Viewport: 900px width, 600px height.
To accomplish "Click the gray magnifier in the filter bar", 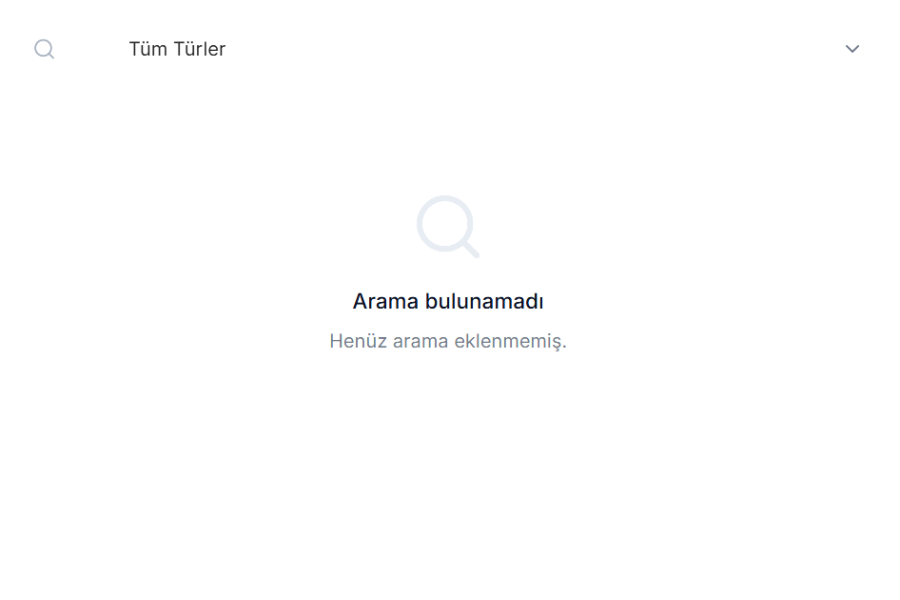I will click(x=44, y=49).
